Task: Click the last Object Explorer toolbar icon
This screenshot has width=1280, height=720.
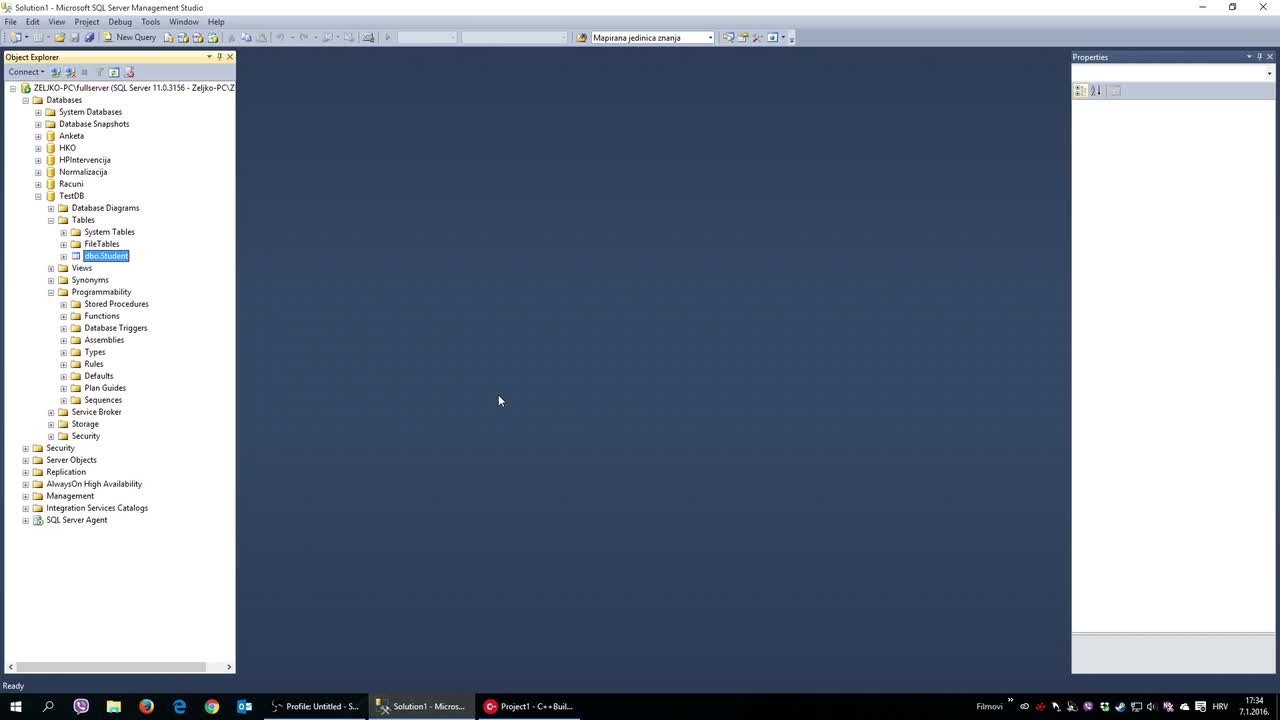Action: tap(129, 72)
